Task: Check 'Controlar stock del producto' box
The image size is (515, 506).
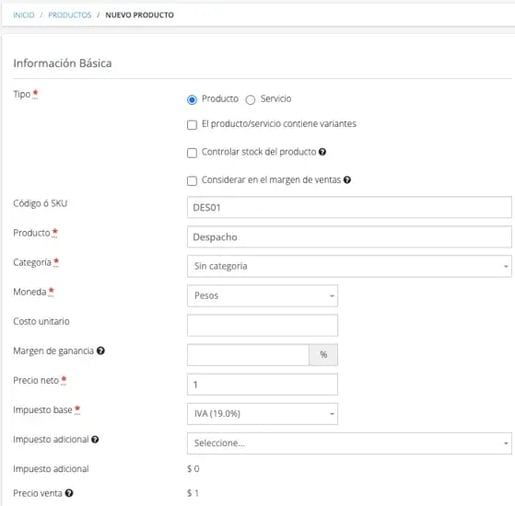Action: (192, 153)
